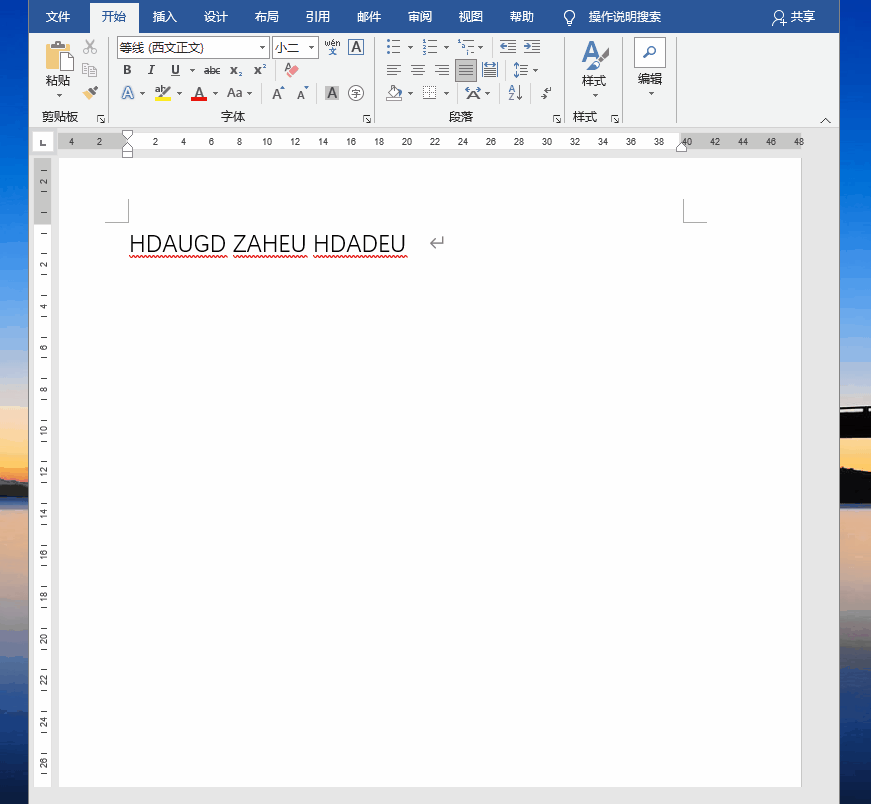The image size is (871, 804).
Task: Open the font name dropdown 等线
Action: 263,48
